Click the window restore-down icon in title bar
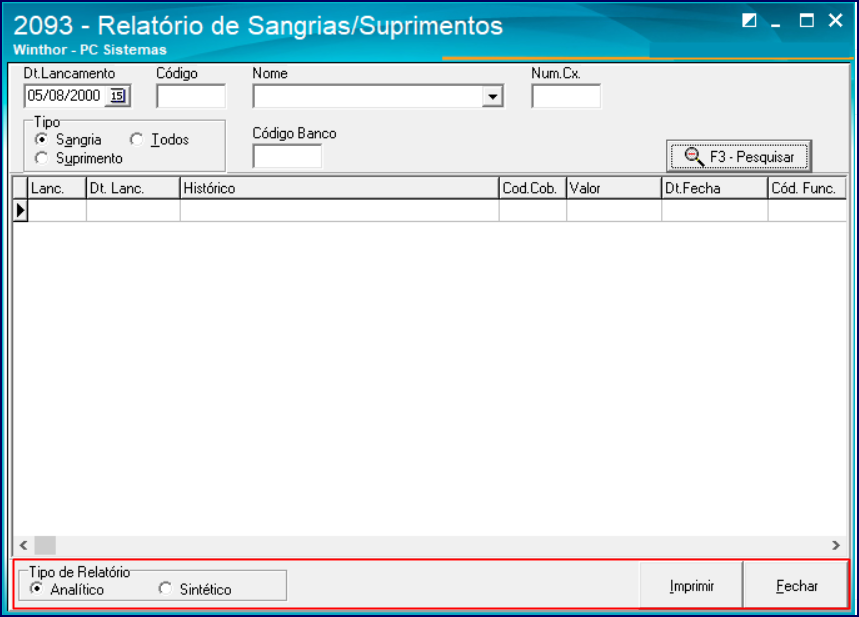This screenshot has width=859, height=617. (x=749, y=21)
